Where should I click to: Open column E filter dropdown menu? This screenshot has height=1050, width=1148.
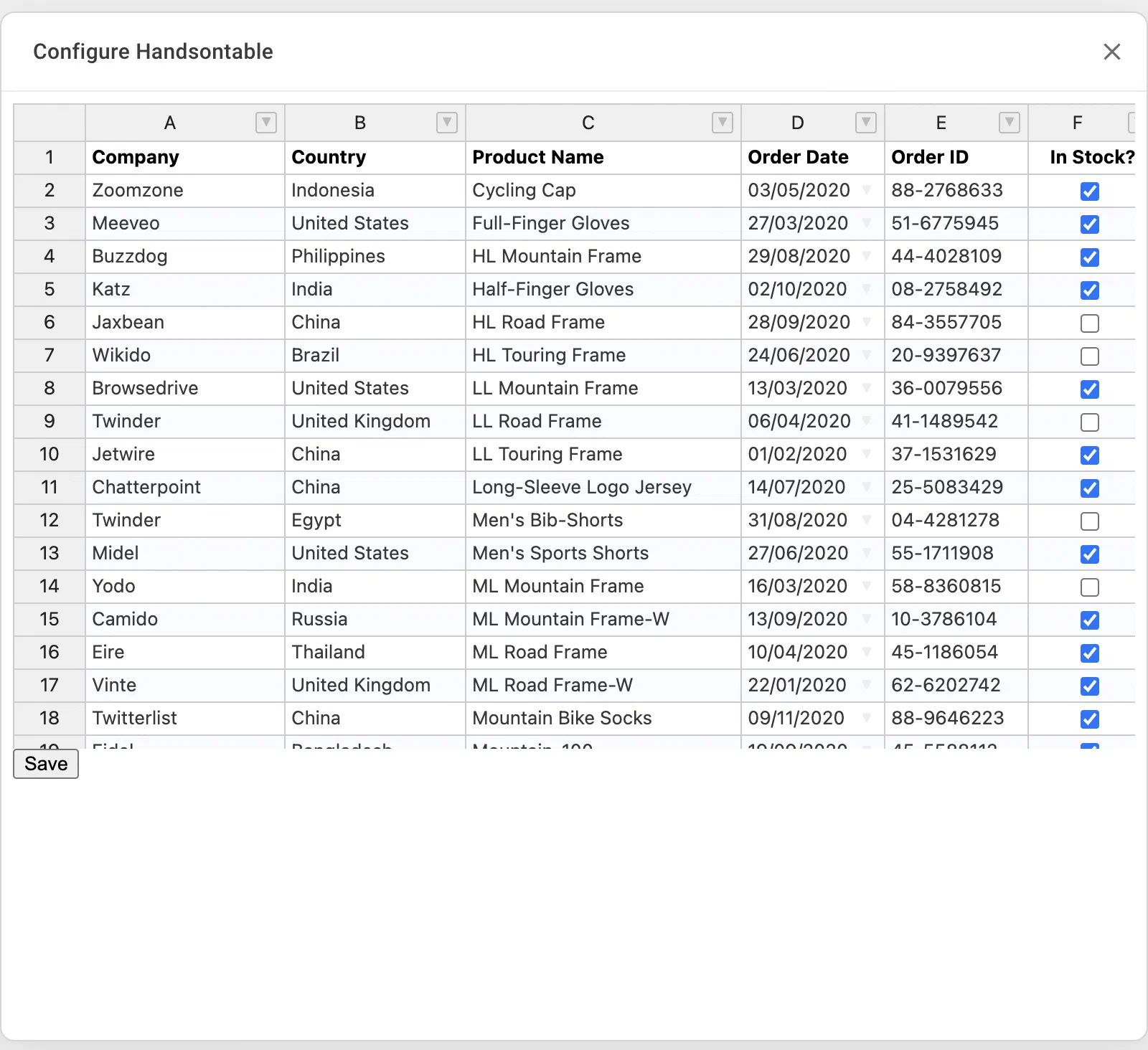coord(1010,123)
